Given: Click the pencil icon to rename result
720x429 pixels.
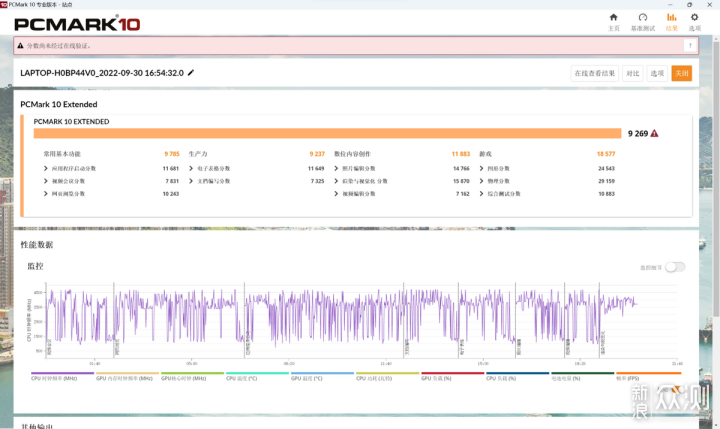Looking at the screenshot, I should 191,73.
